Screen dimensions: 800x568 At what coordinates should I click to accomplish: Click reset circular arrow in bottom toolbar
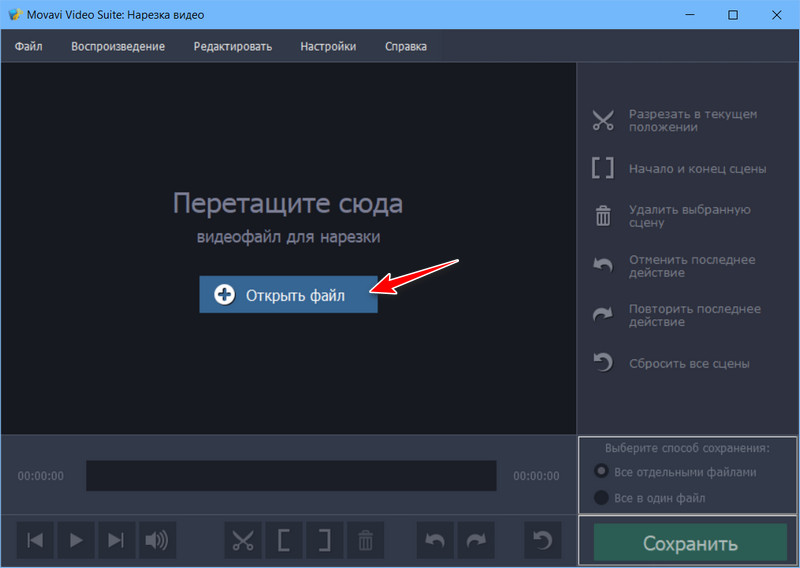(543, 540)
